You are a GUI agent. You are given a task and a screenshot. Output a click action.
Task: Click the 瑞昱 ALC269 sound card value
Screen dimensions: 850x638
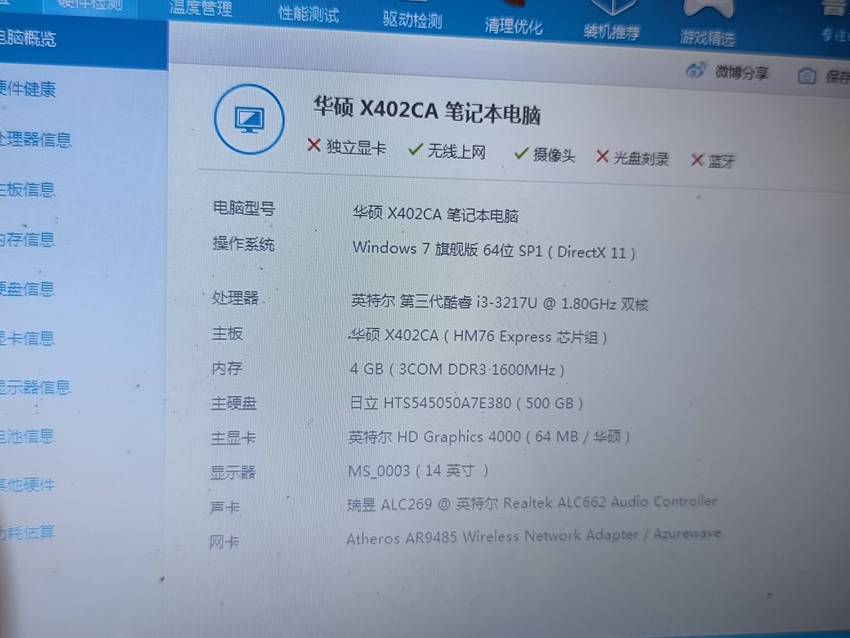(532, 503)
